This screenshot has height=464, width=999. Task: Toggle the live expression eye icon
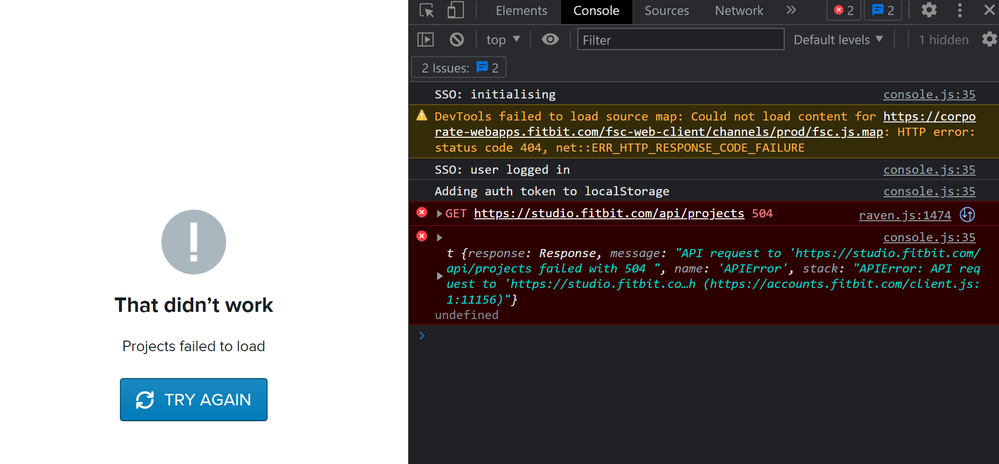click(x=550, y=40)
